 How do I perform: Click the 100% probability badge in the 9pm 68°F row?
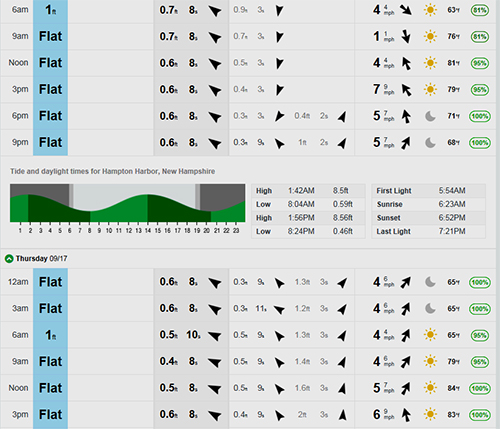click(x=480, y=143)
